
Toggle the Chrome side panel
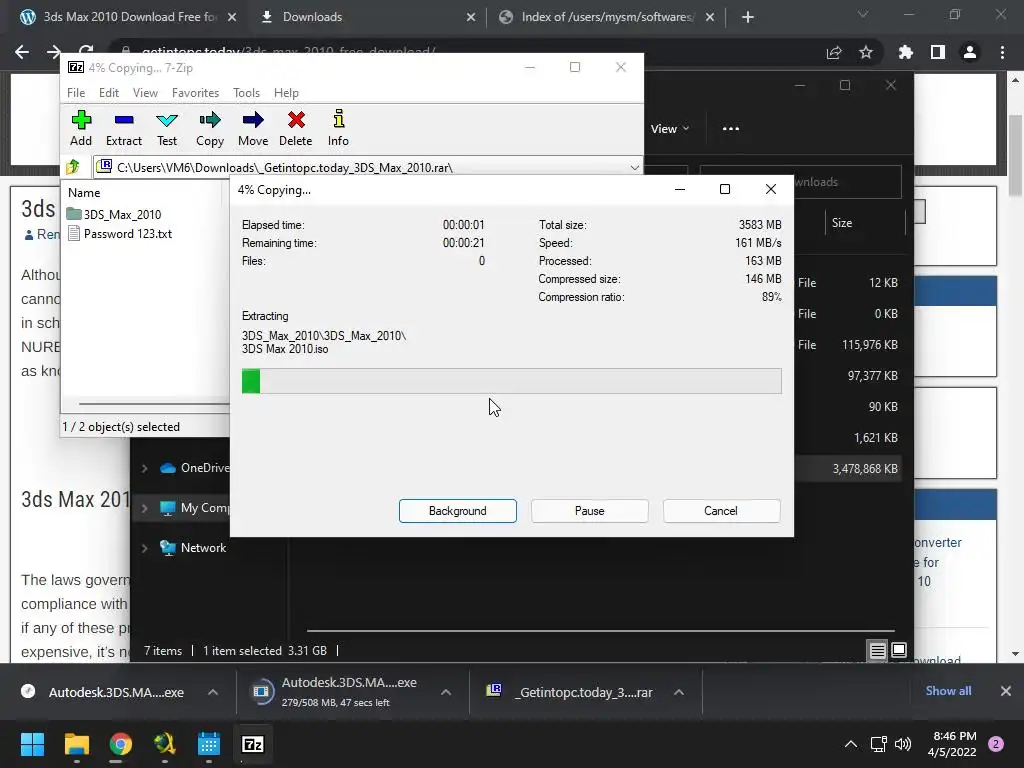click(938, 52)
